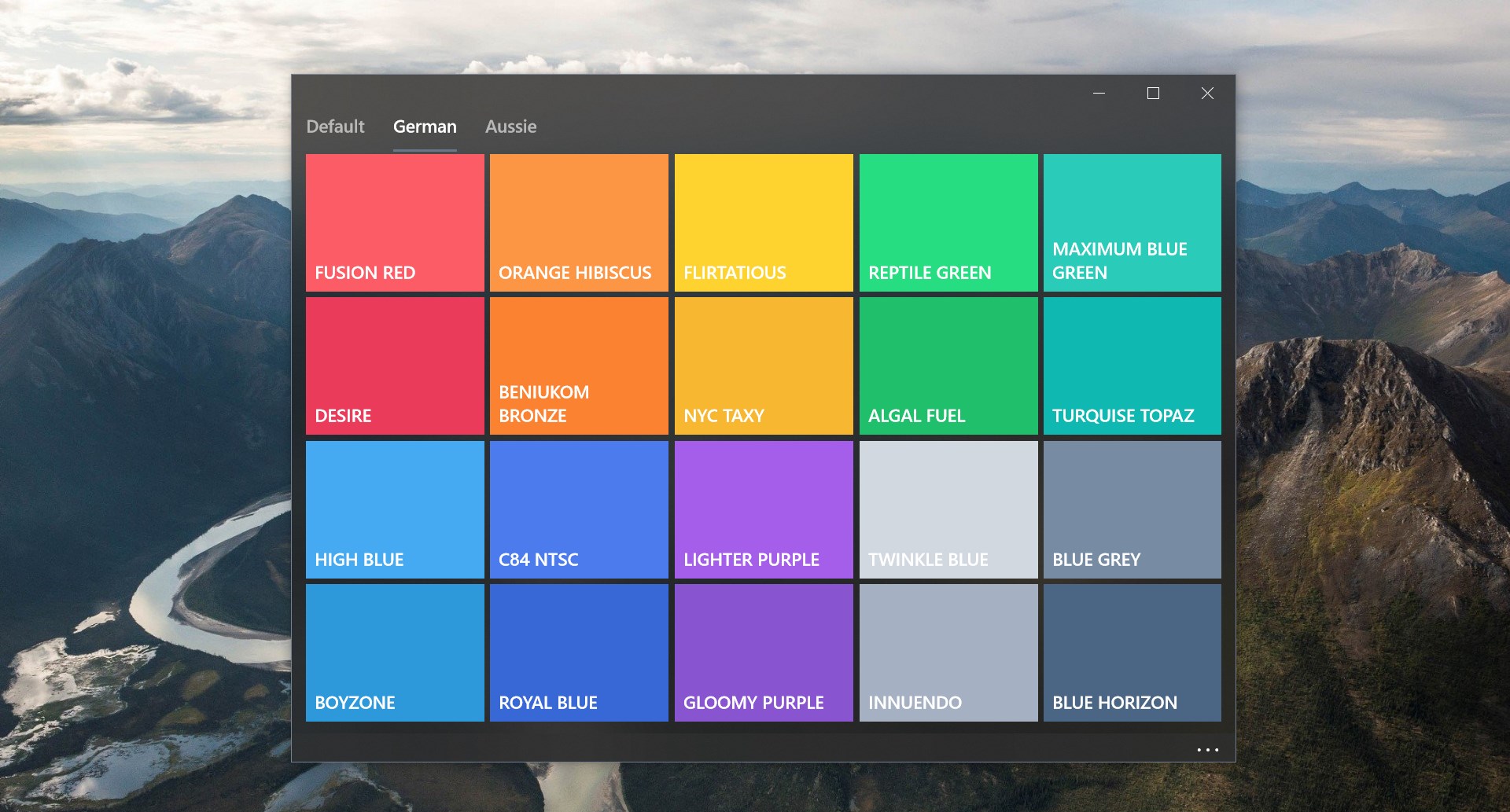
Task: Pick the C84 NTSC swatch
Action: 579,509
